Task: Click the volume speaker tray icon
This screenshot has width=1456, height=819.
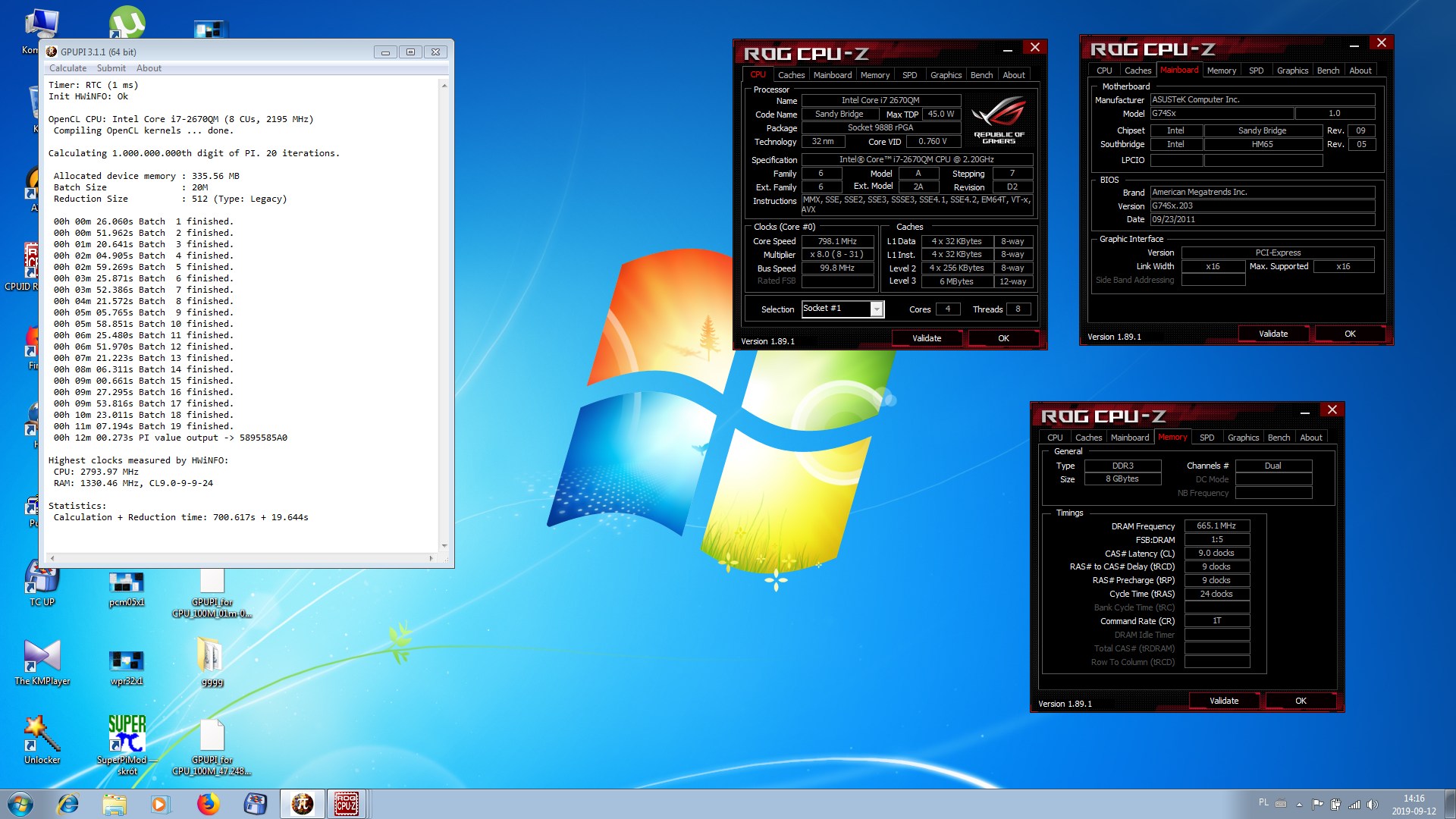Action: click(x=1372, y=805)
